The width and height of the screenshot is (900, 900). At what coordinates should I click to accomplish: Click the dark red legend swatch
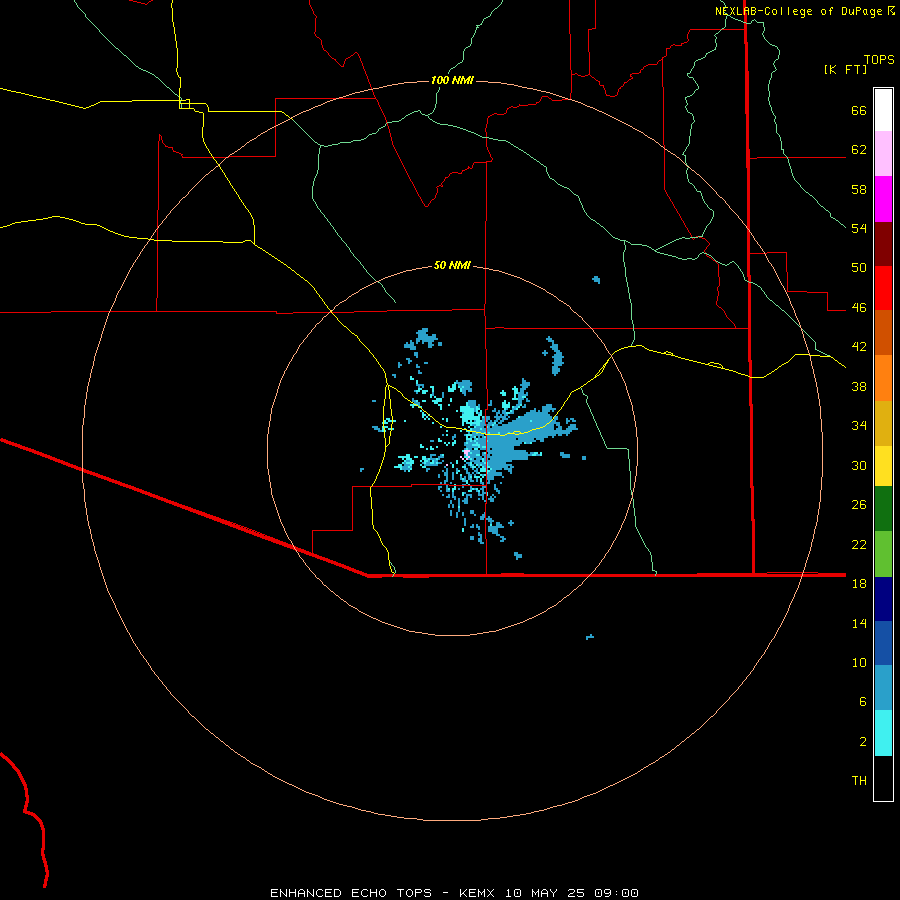click(883, 244)
